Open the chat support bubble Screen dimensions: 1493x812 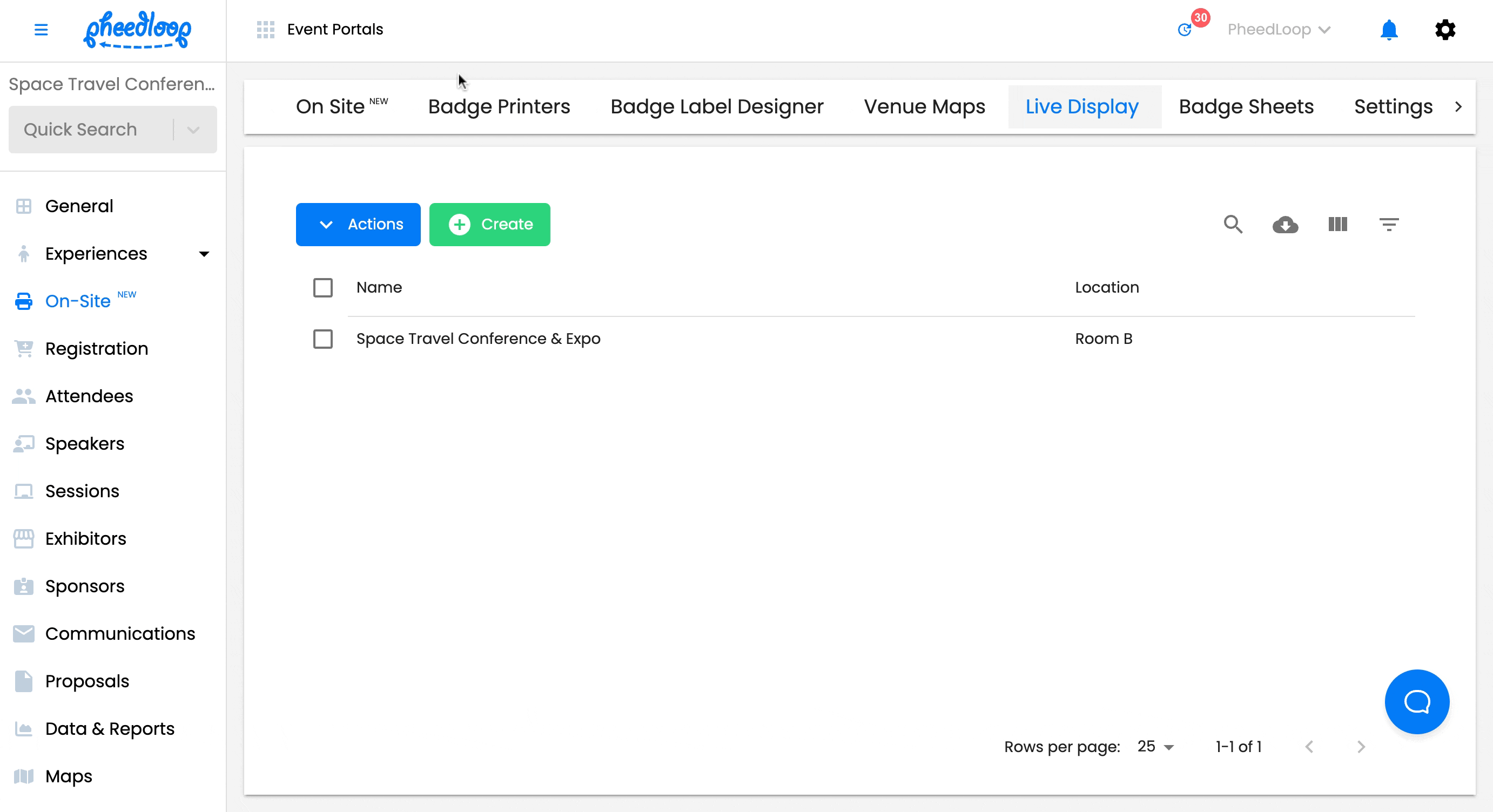pyautogui.click(x=1416, y=701)
